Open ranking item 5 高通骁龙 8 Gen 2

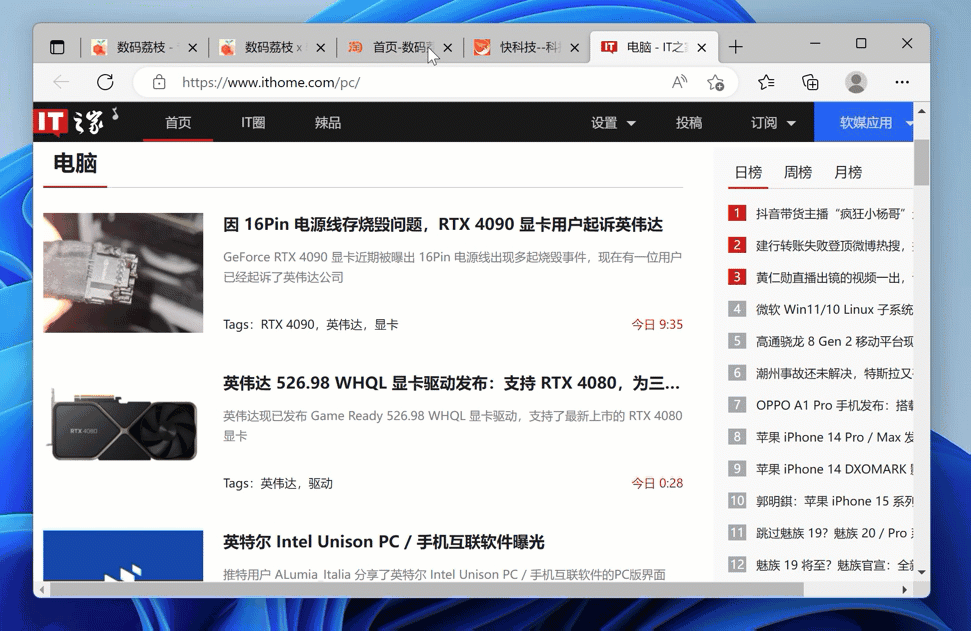834,341
